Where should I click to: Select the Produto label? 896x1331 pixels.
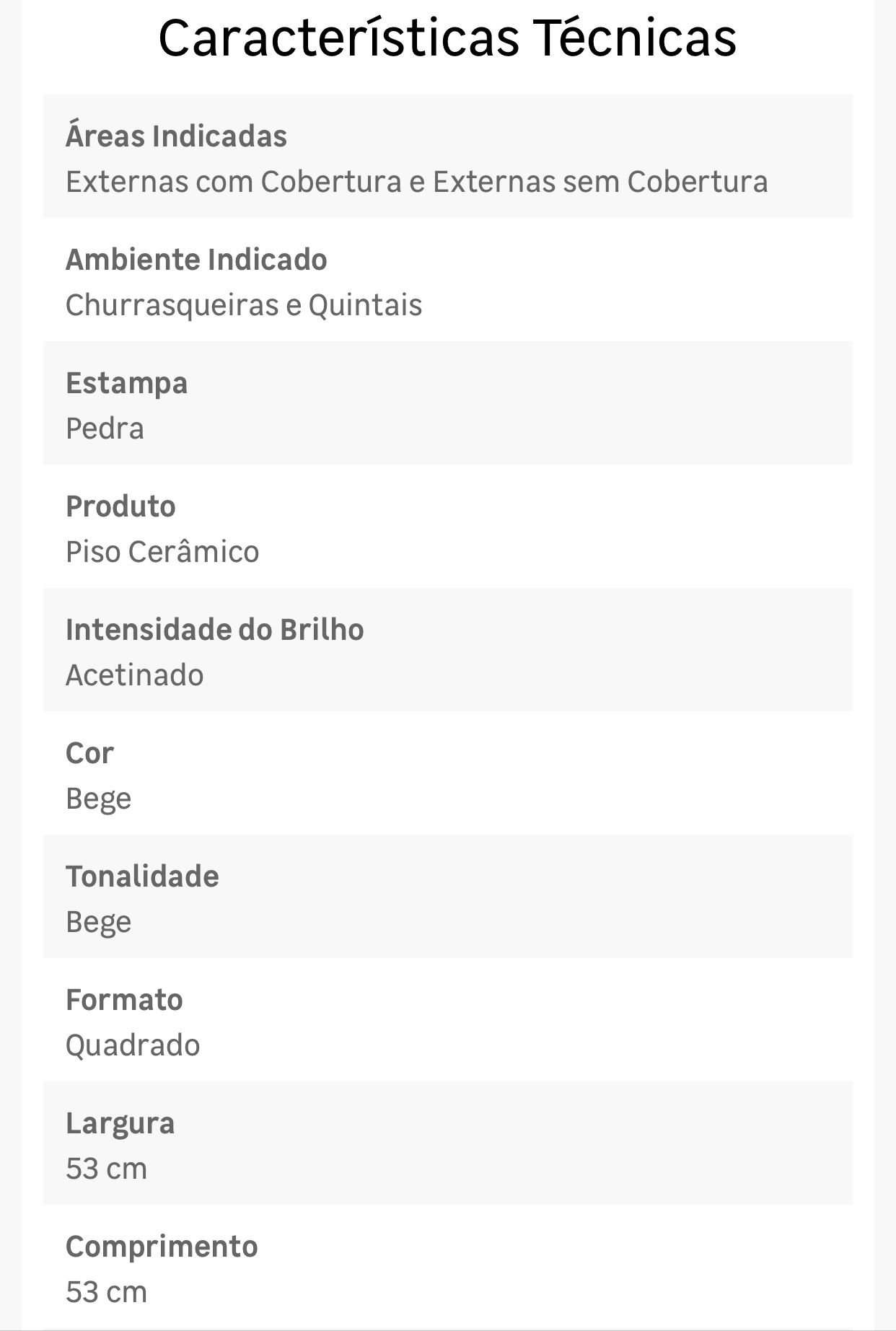coord(120,506)
